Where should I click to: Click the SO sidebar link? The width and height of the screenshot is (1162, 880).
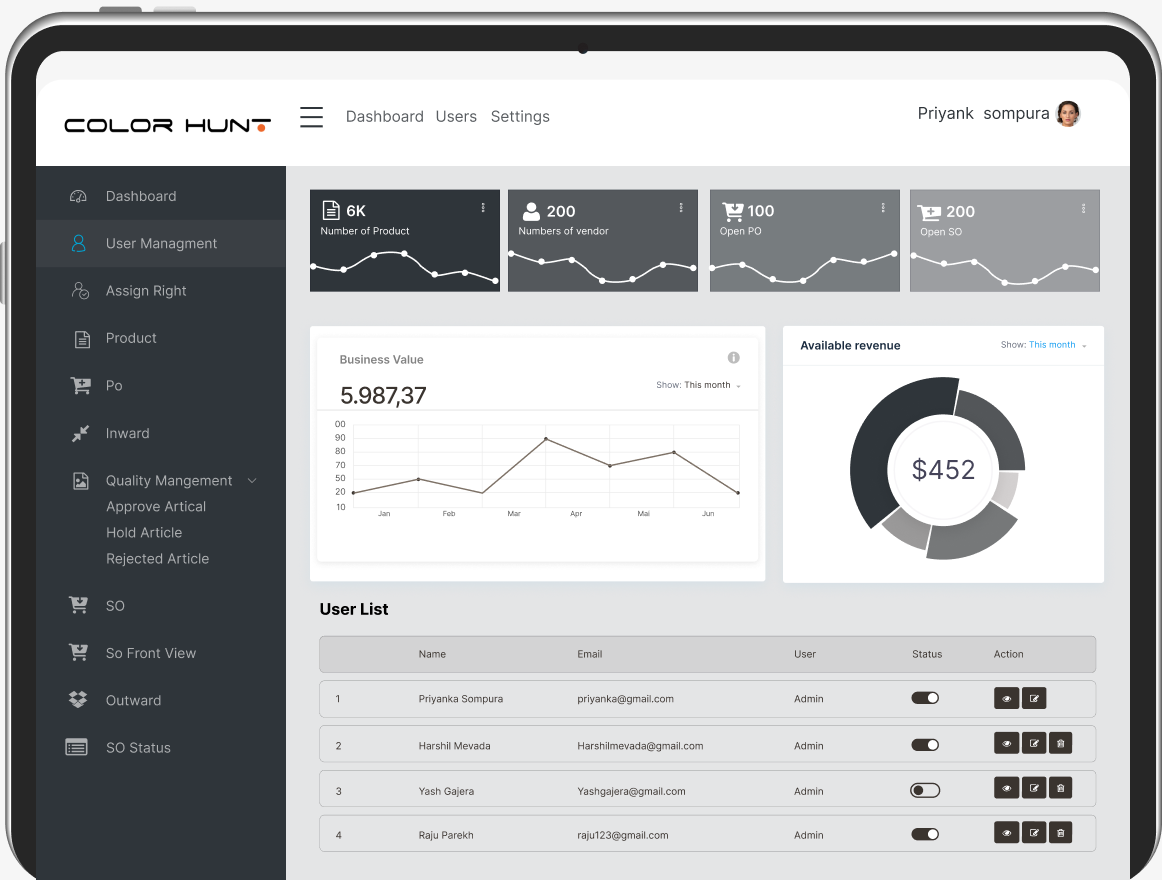coord(115,606)
